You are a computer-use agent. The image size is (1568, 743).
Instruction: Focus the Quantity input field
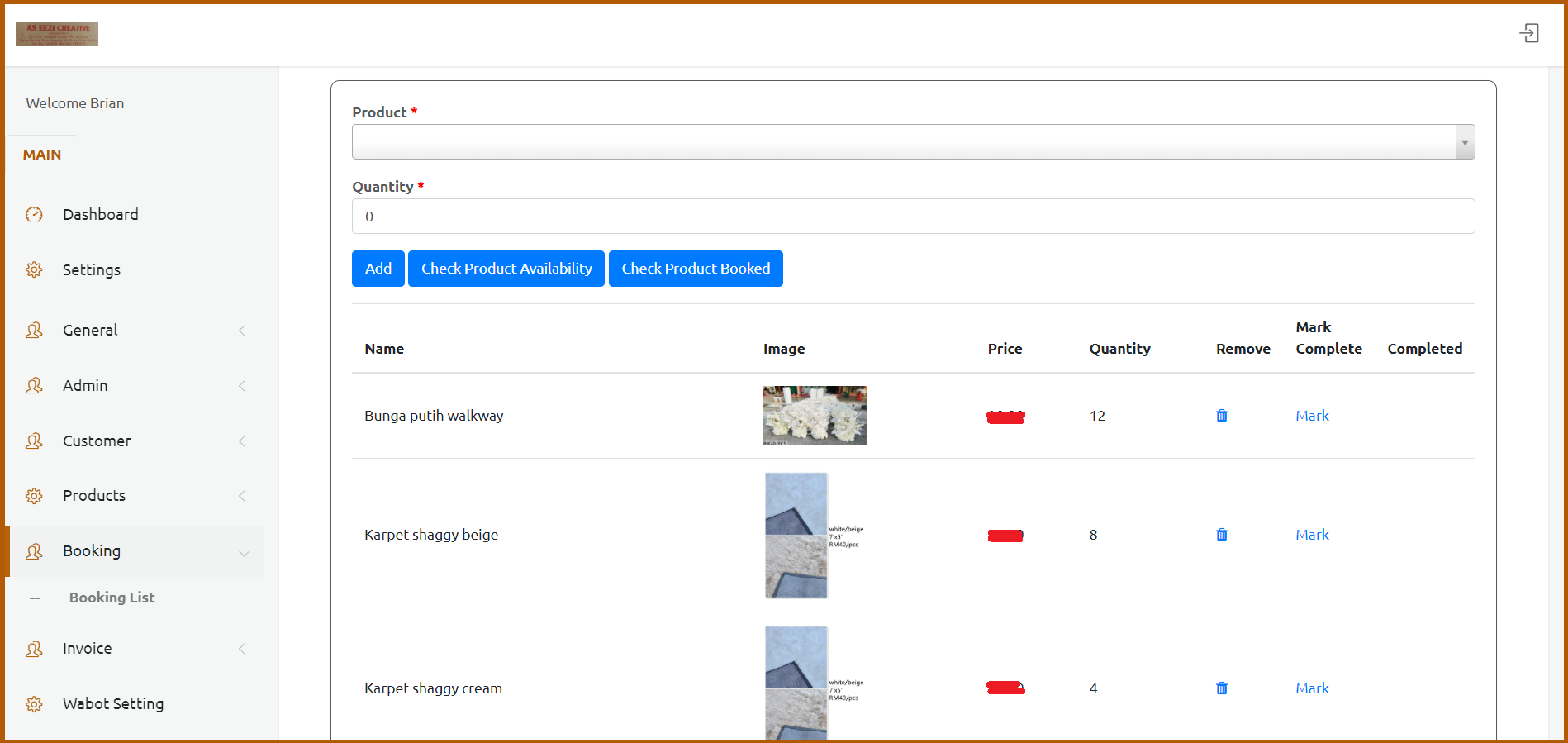pos(912,217)
